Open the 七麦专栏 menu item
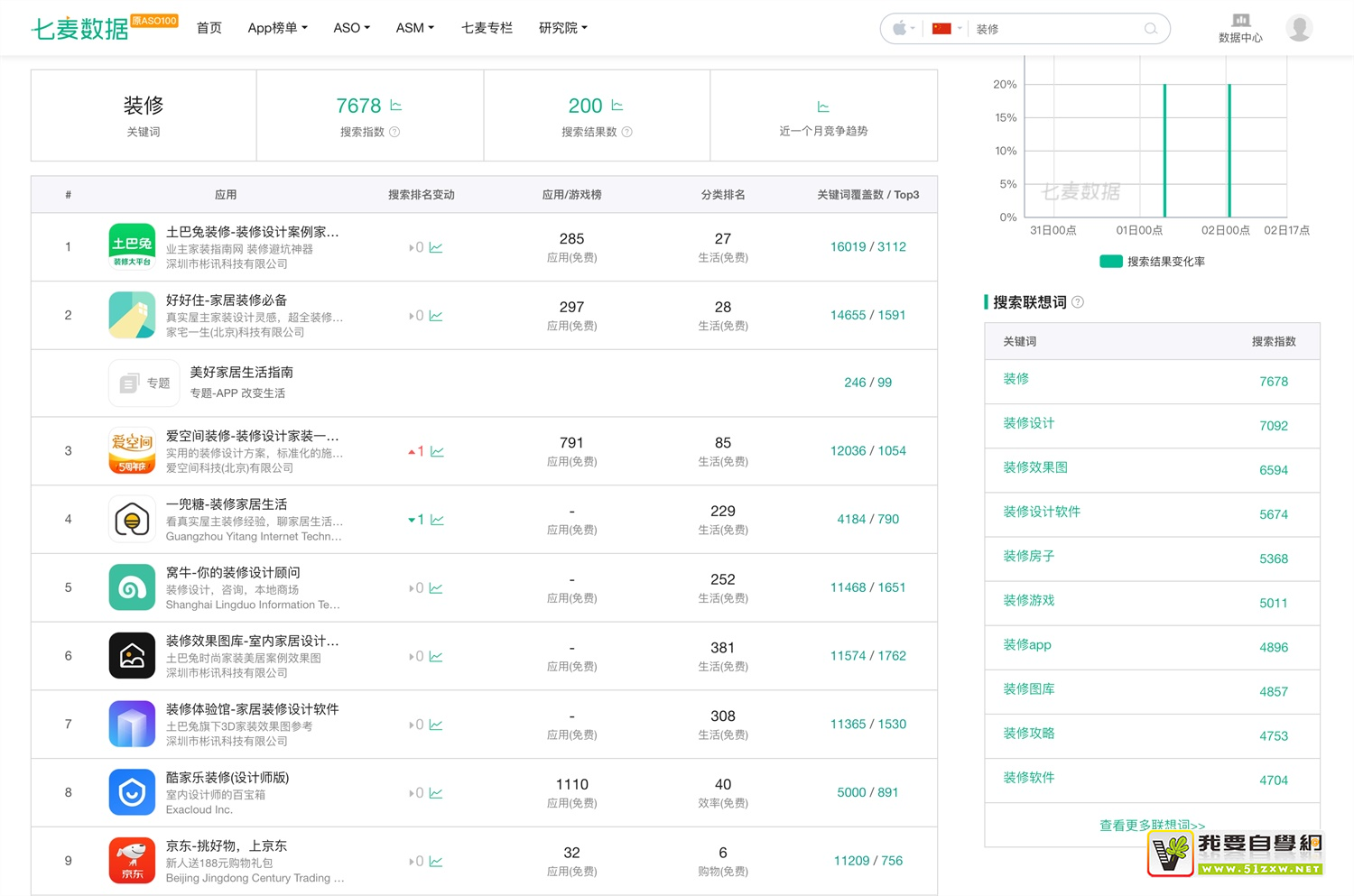This screenshot has width=1354, height=896. tap(487, 28)
